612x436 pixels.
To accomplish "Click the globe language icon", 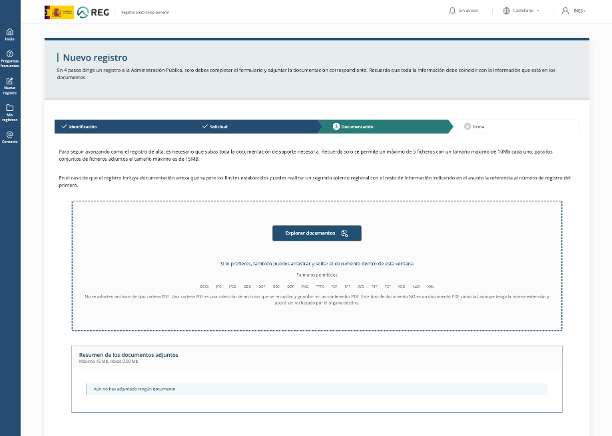I will [506, 10].
